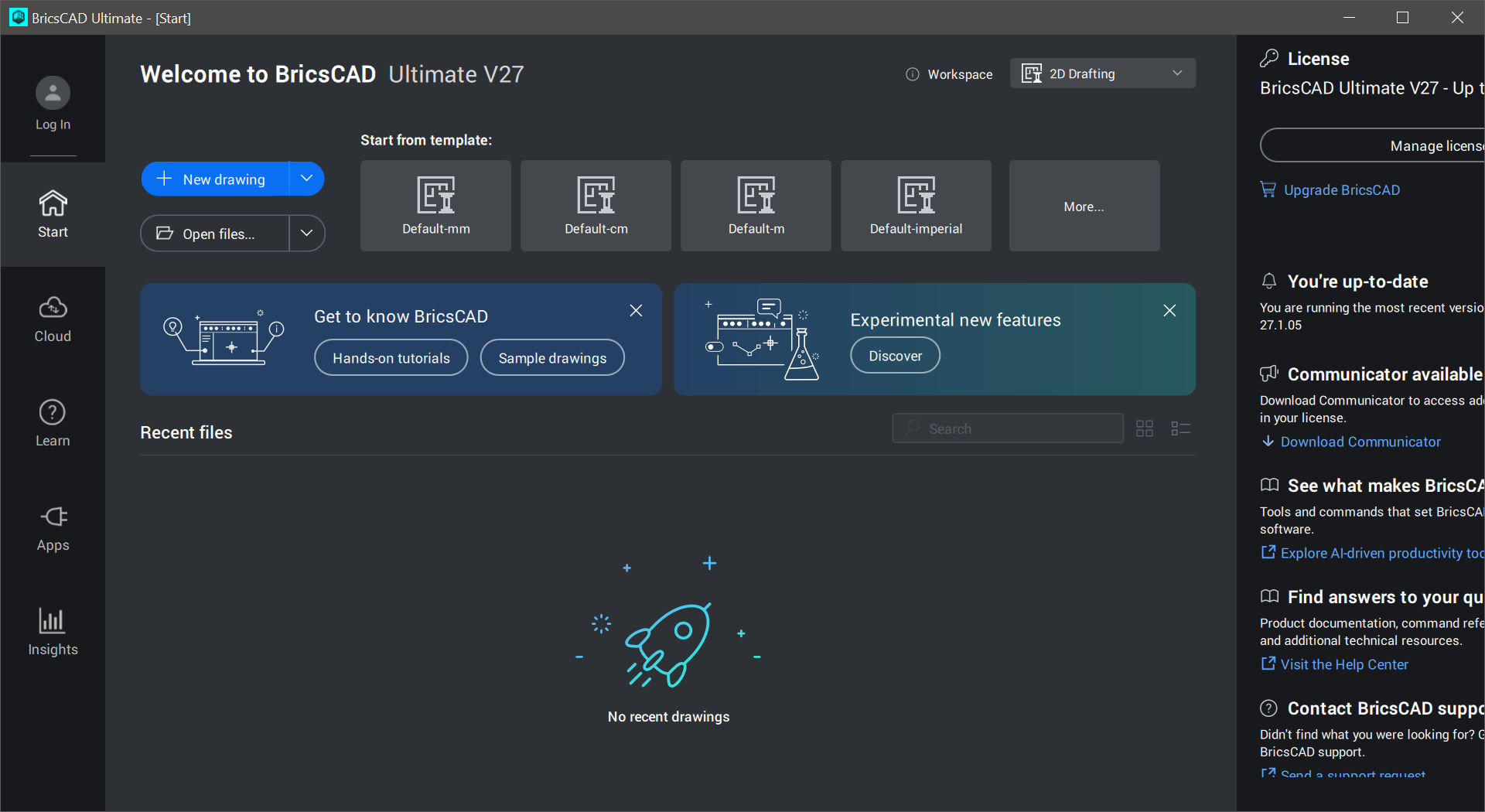Click the Download Communicator link
This screenshot has height=812, width=1485.
(x=1360, y=442)
